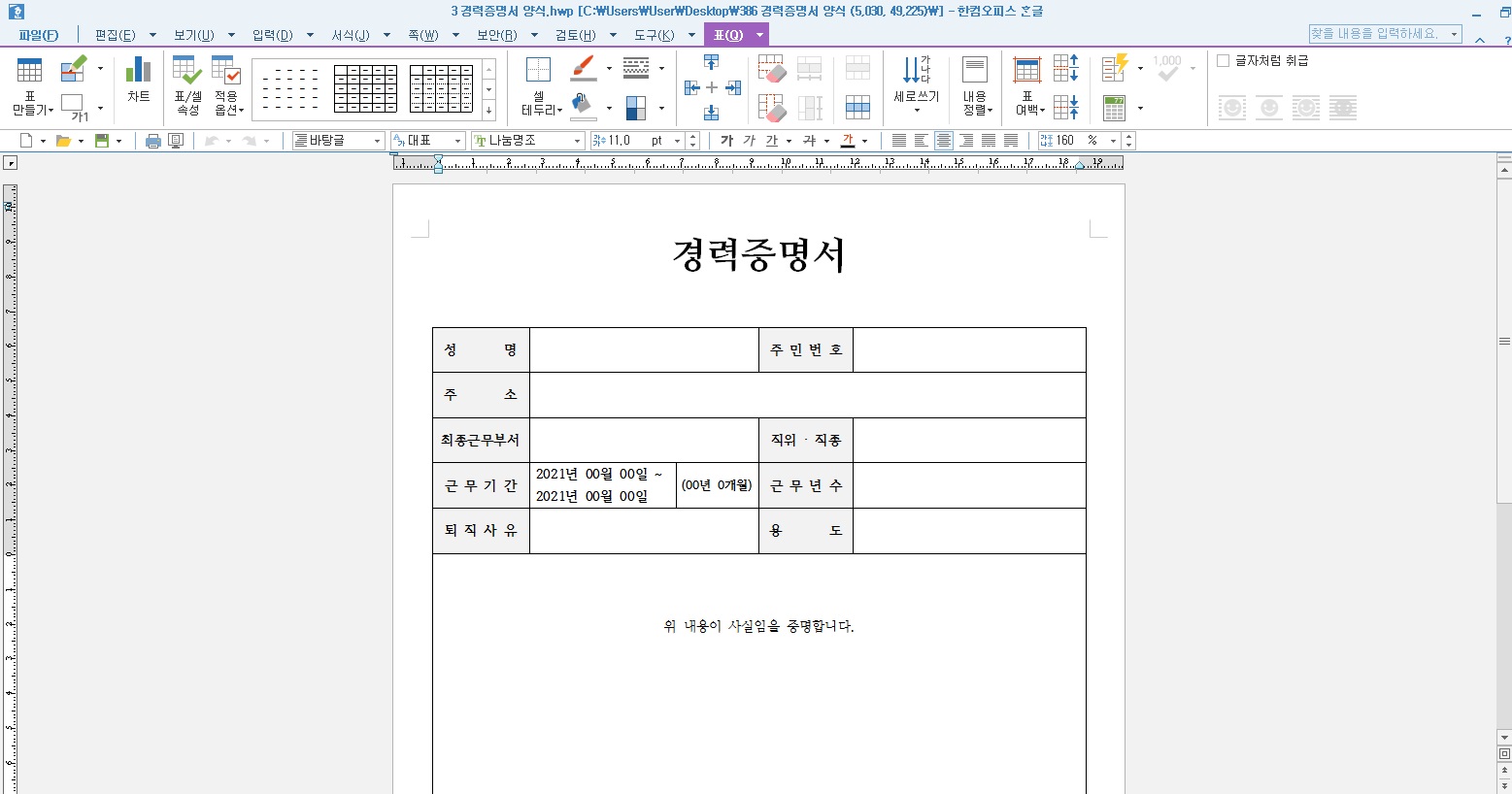Open the 보기 menu
The image size is (1512, 794).
[193, 35]
